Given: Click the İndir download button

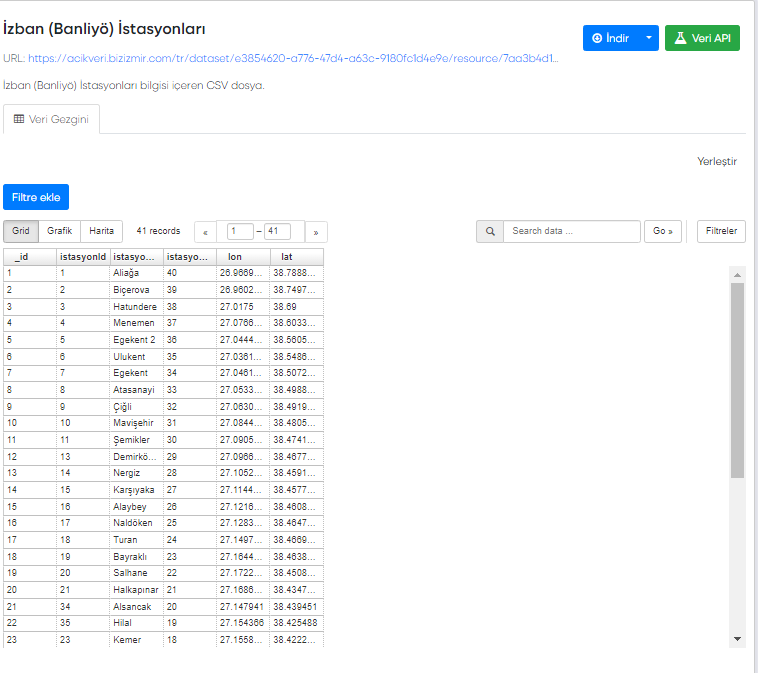Looking at the screenshot, I should click(x=610, y=38).
